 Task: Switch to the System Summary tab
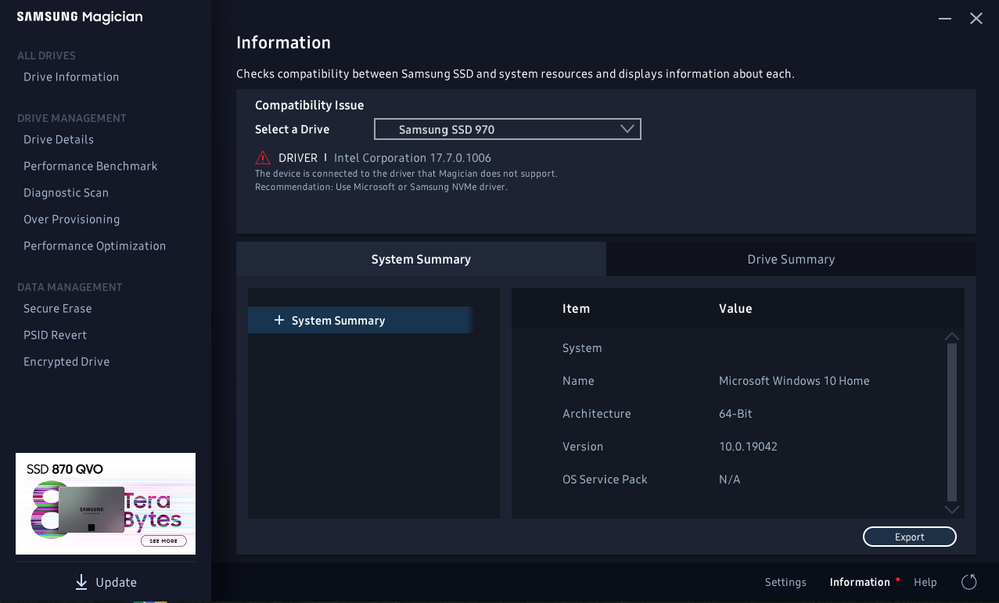tap(421, 259)
